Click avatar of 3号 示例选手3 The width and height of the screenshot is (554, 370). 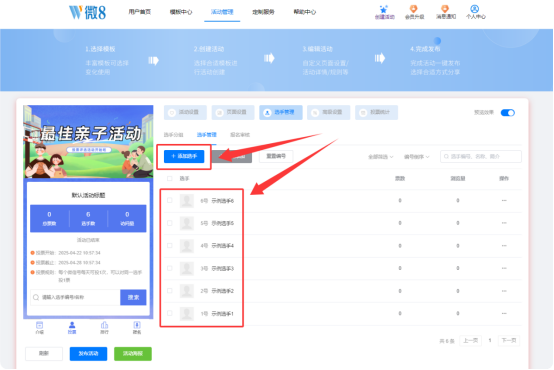(187, 268)
